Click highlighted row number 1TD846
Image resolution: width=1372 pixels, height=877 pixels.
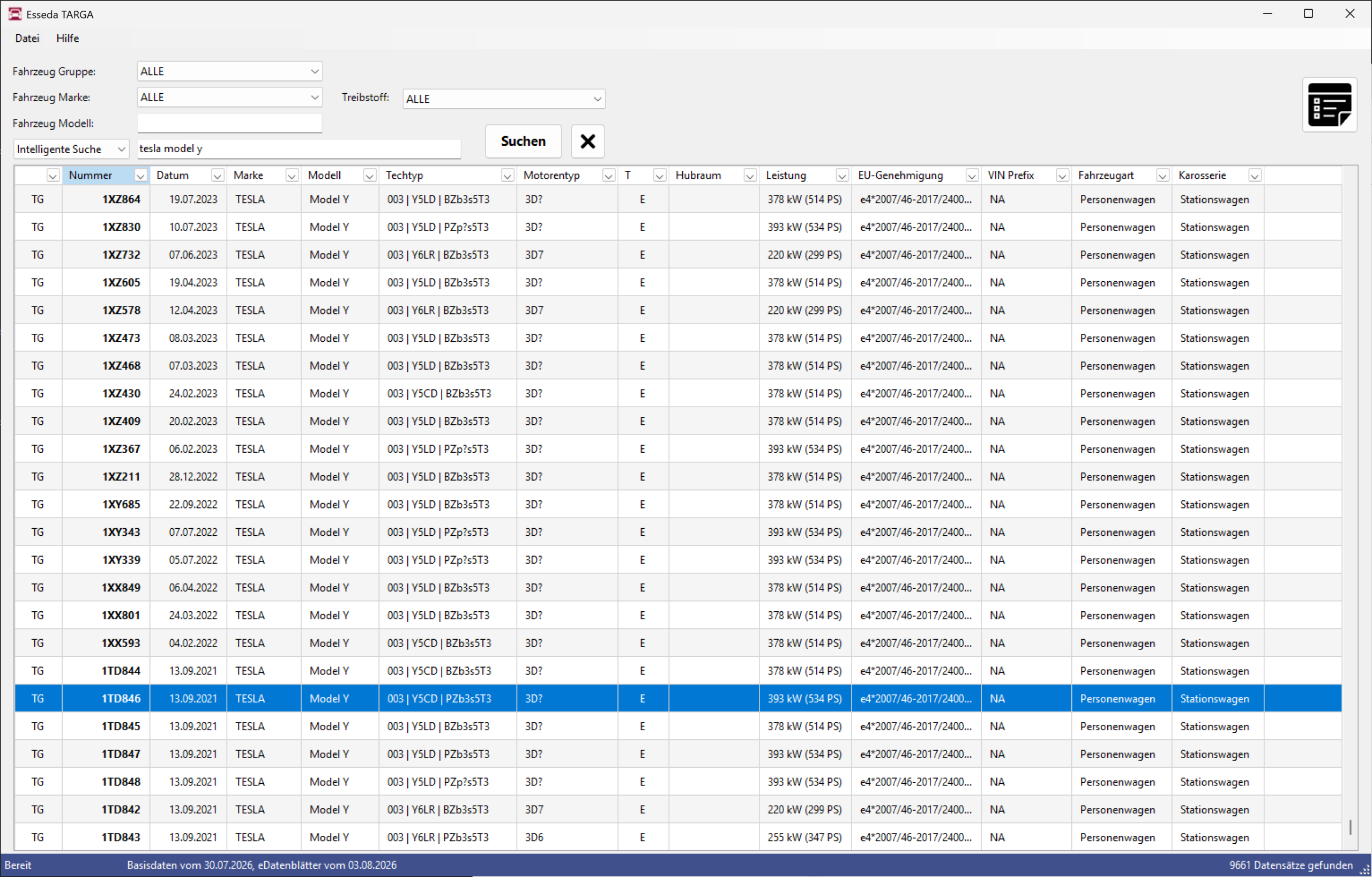(678, 699)
